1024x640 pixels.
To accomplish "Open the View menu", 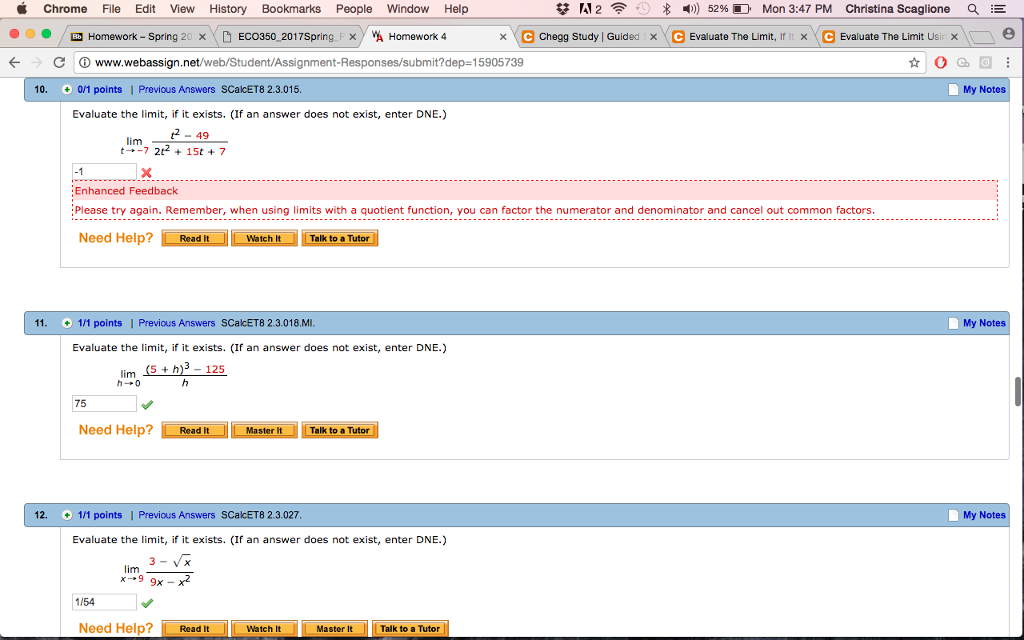I will (x=182, y=8).
